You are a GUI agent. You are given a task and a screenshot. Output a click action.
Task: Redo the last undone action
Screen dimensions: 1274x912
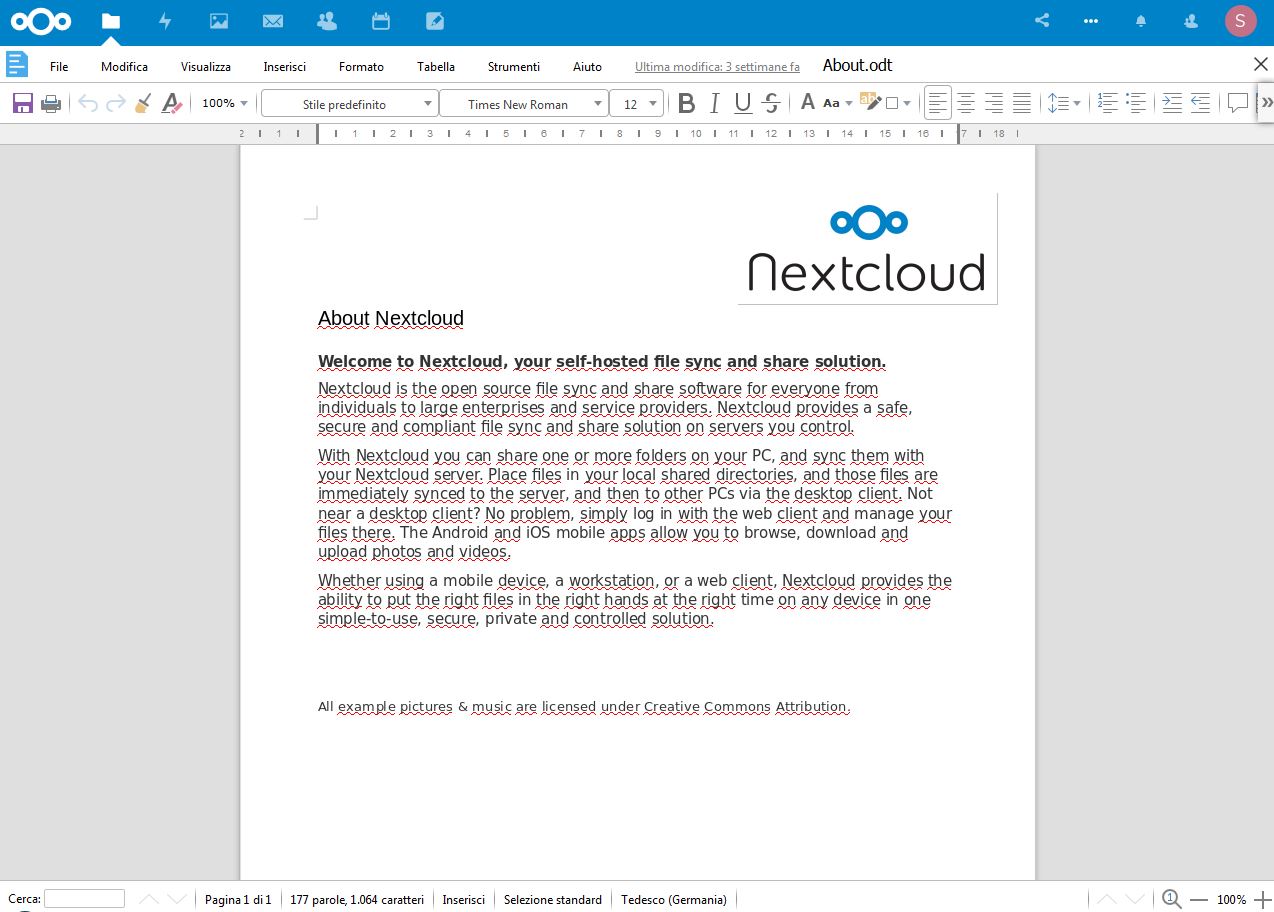click(116, 103)
